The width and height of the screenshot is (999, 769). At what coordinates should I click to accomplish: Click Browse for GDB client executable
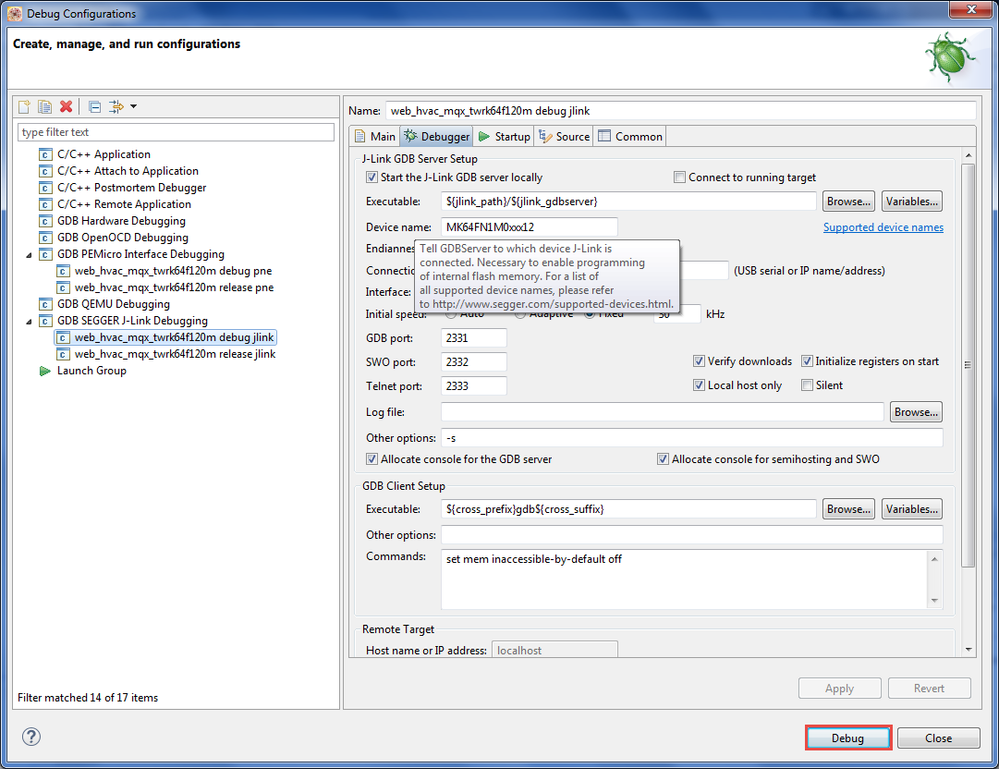(848, 509)
